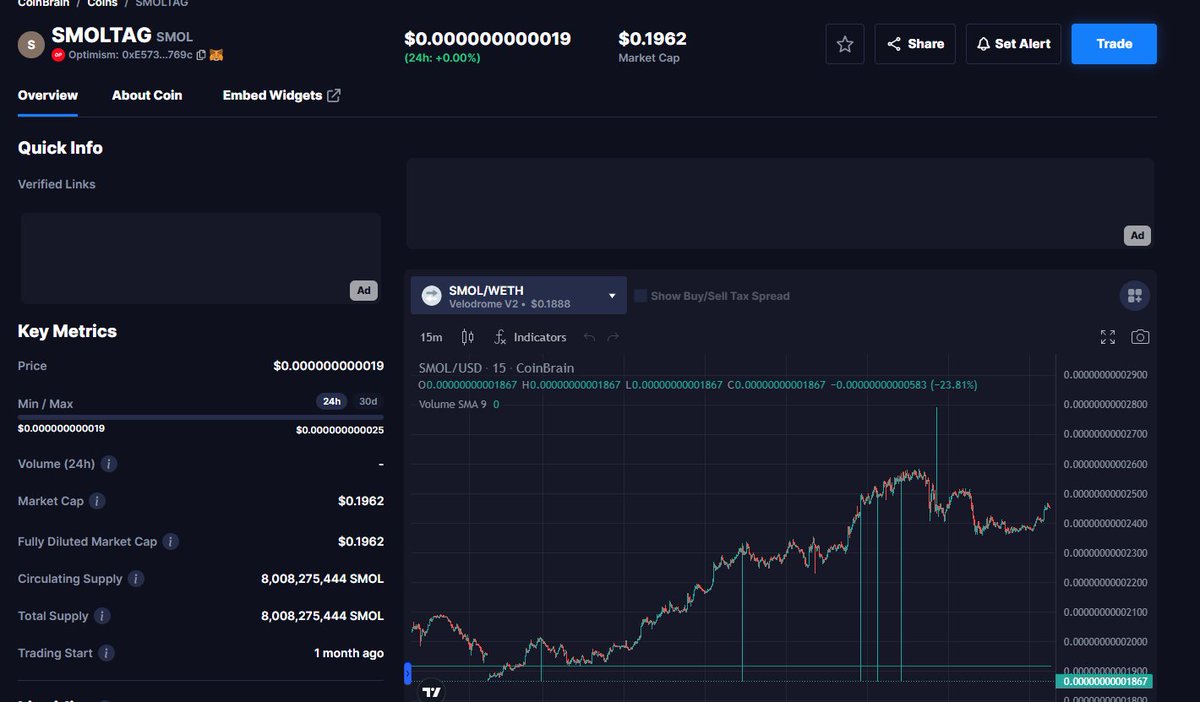The image size is (1200, 702).
Task: Enter fullscreen chart mode
Action: [1108, 337]
